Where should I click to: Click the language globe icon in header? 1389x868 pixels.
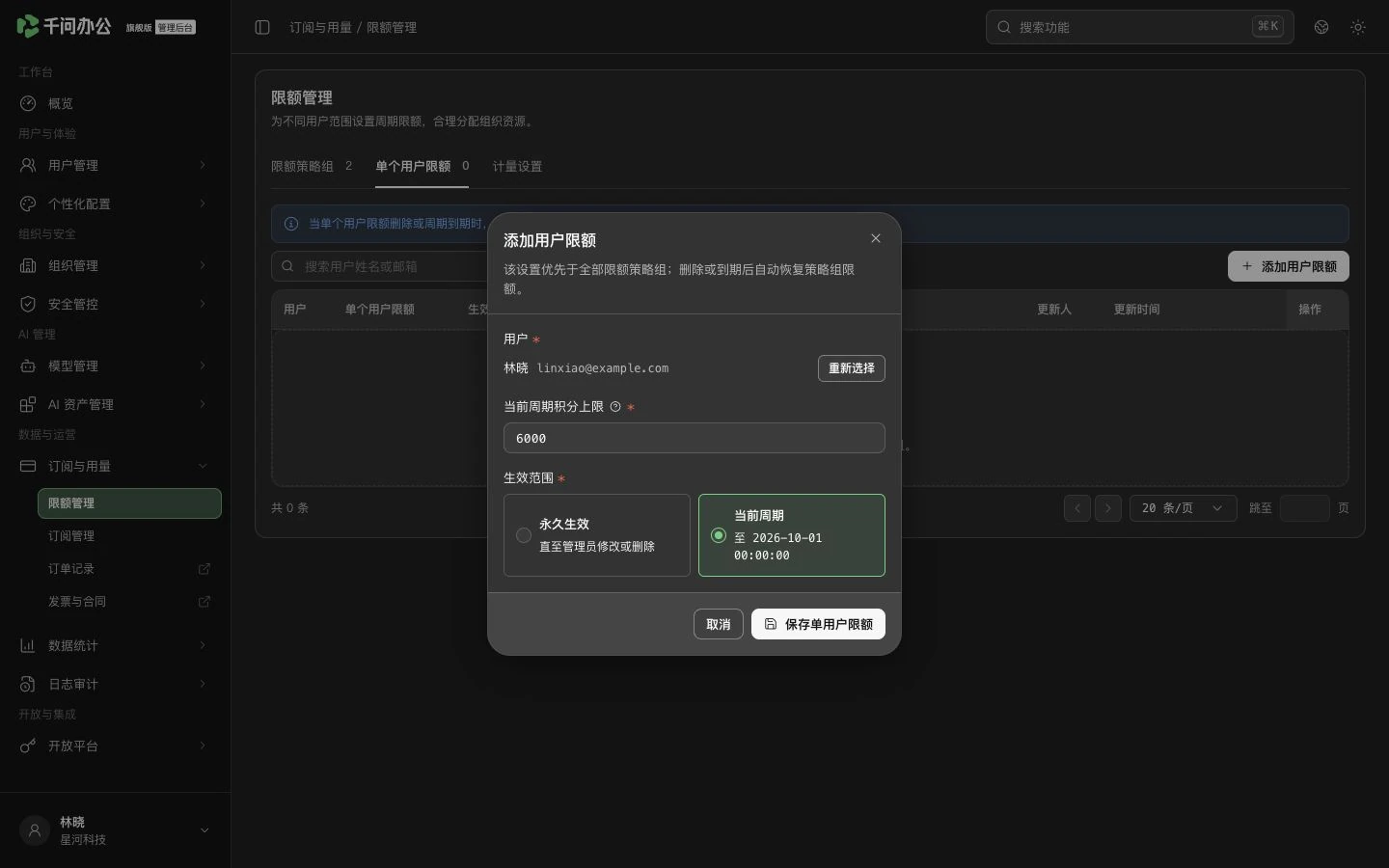point(1321,27)
